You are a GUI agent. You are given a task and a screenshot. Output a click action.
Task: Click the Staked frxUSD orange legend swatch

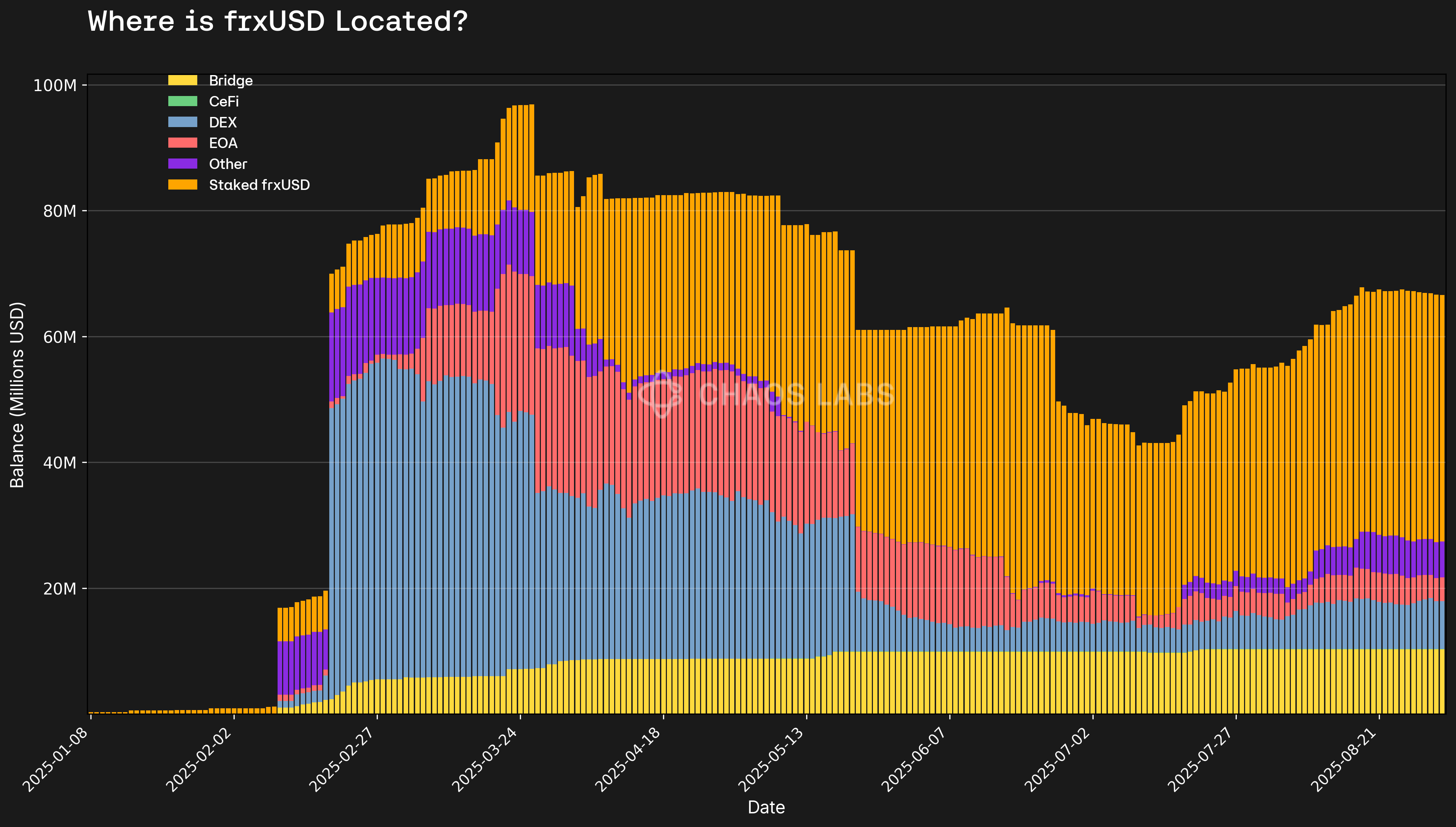182,185
